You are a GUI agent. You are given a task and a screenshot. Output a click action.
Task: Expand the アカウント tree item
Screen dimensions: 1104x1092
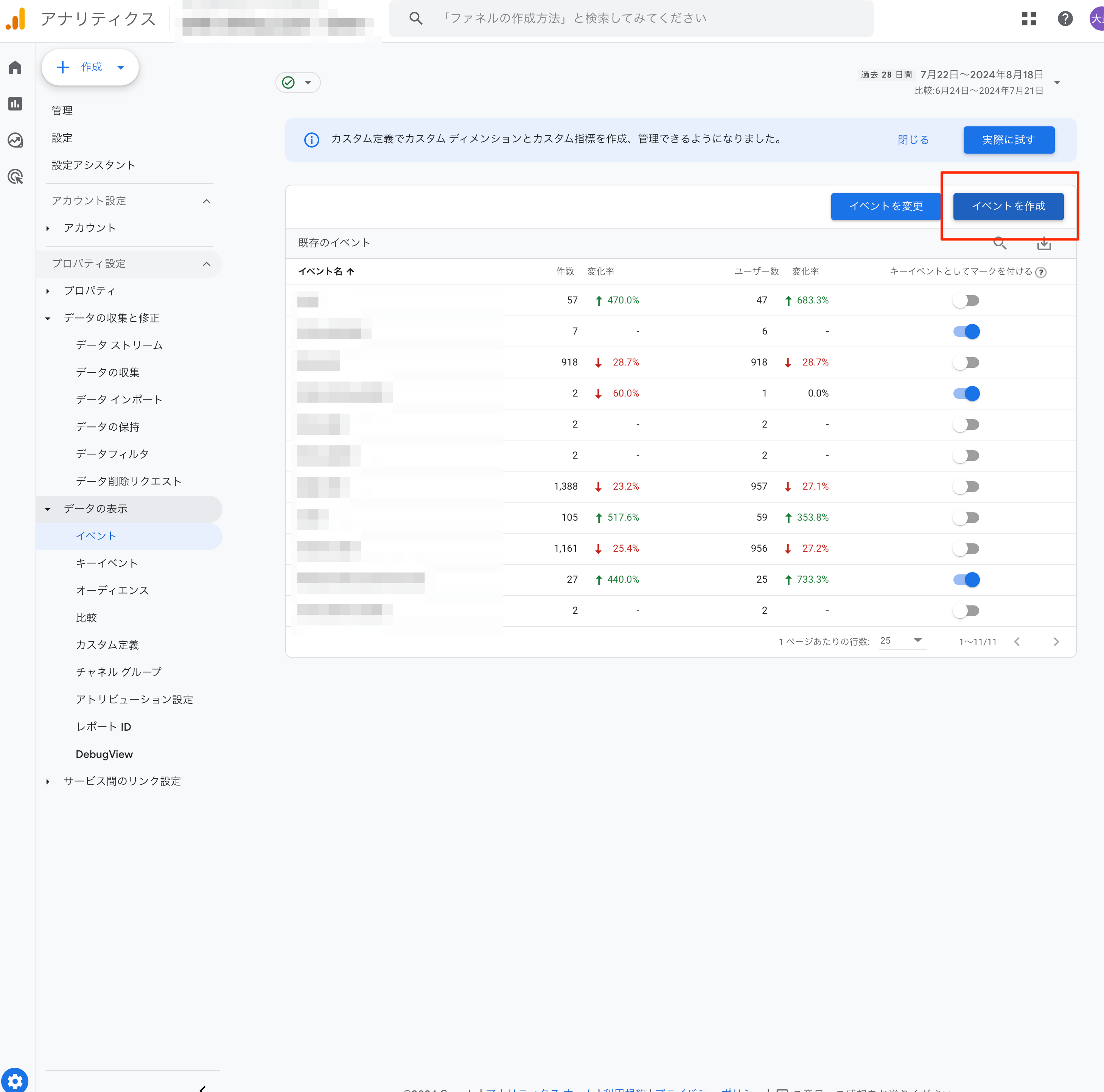[x=47, y=229]
